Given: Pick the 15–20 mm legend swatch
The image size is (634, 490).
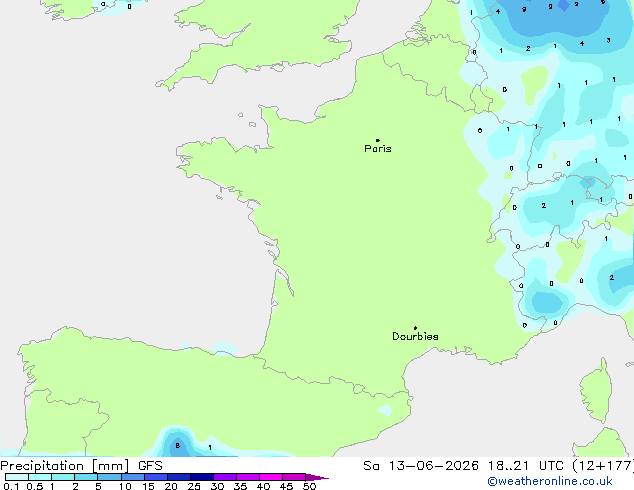Looking at the screenshot, I should (156, 477).
